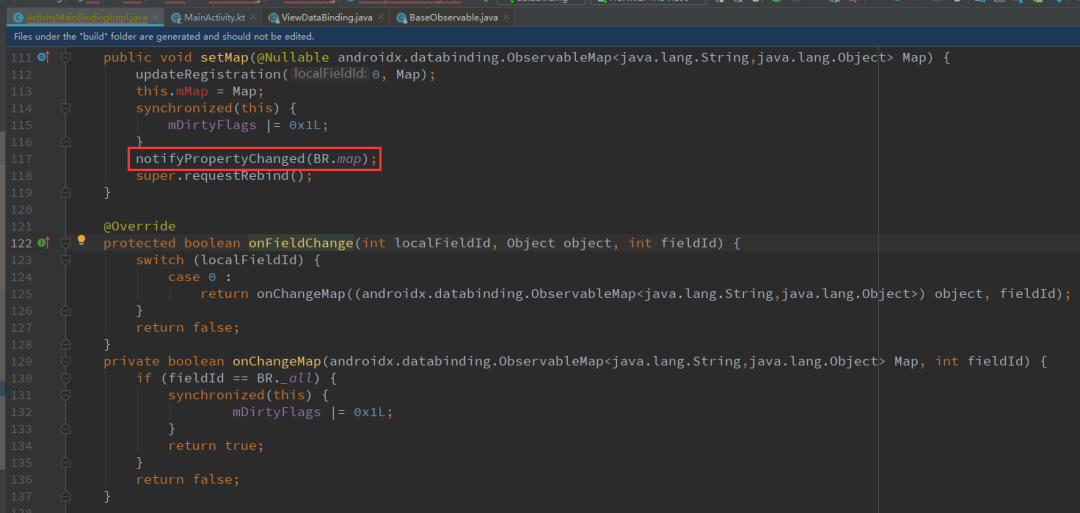Click the fold end marker at line 137
The height and width of the screenshot is (513, 1080).
point(65,496)
